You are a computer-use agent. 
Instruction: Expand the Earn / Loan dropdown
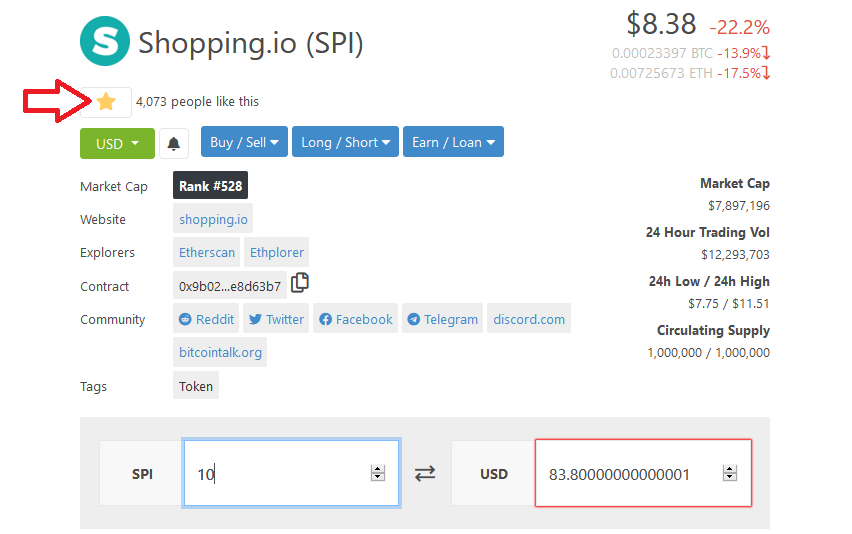pos(453,142)
